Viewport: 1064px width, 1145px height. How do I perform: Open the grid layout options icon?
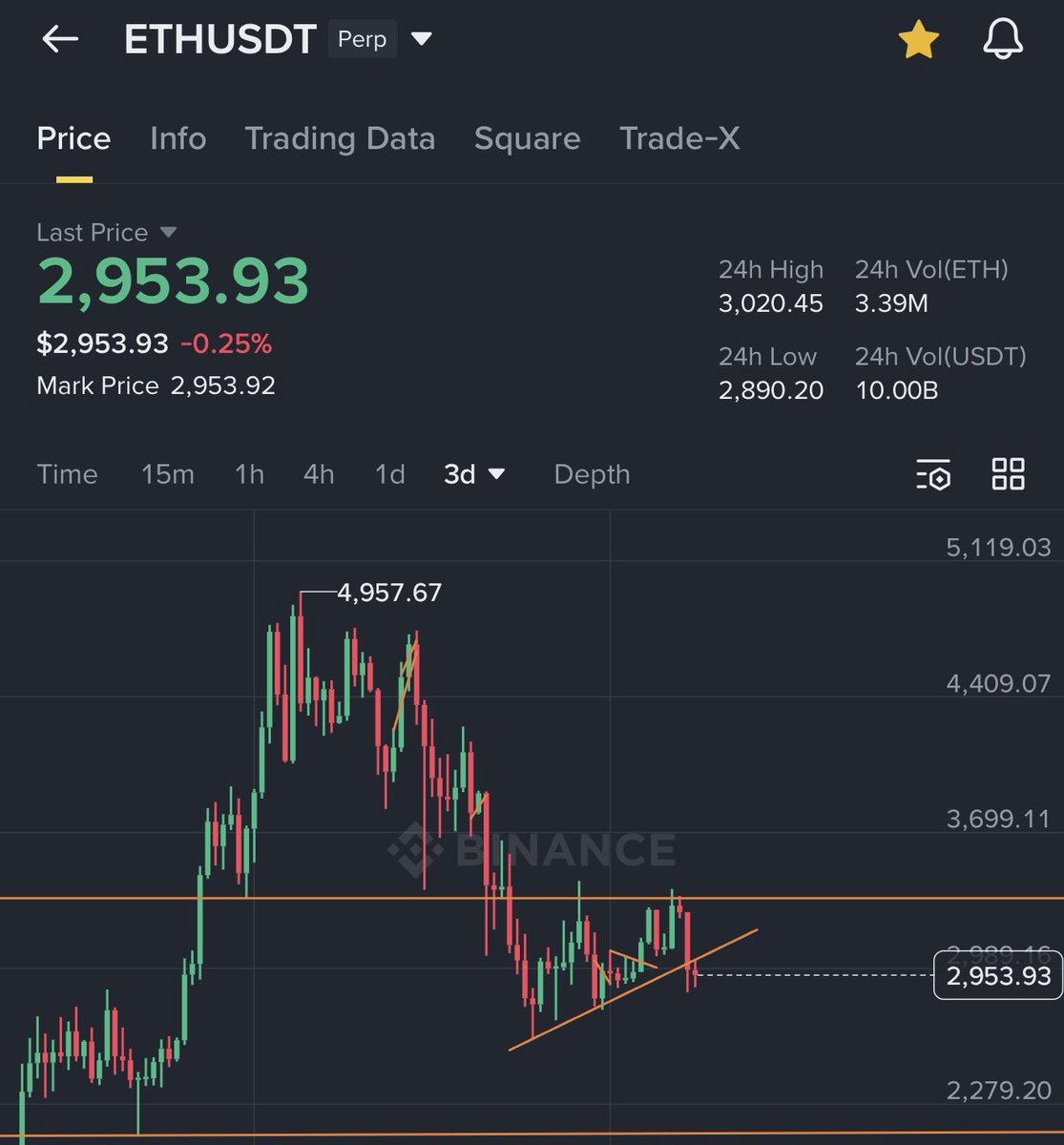[x=1008, y=474]
